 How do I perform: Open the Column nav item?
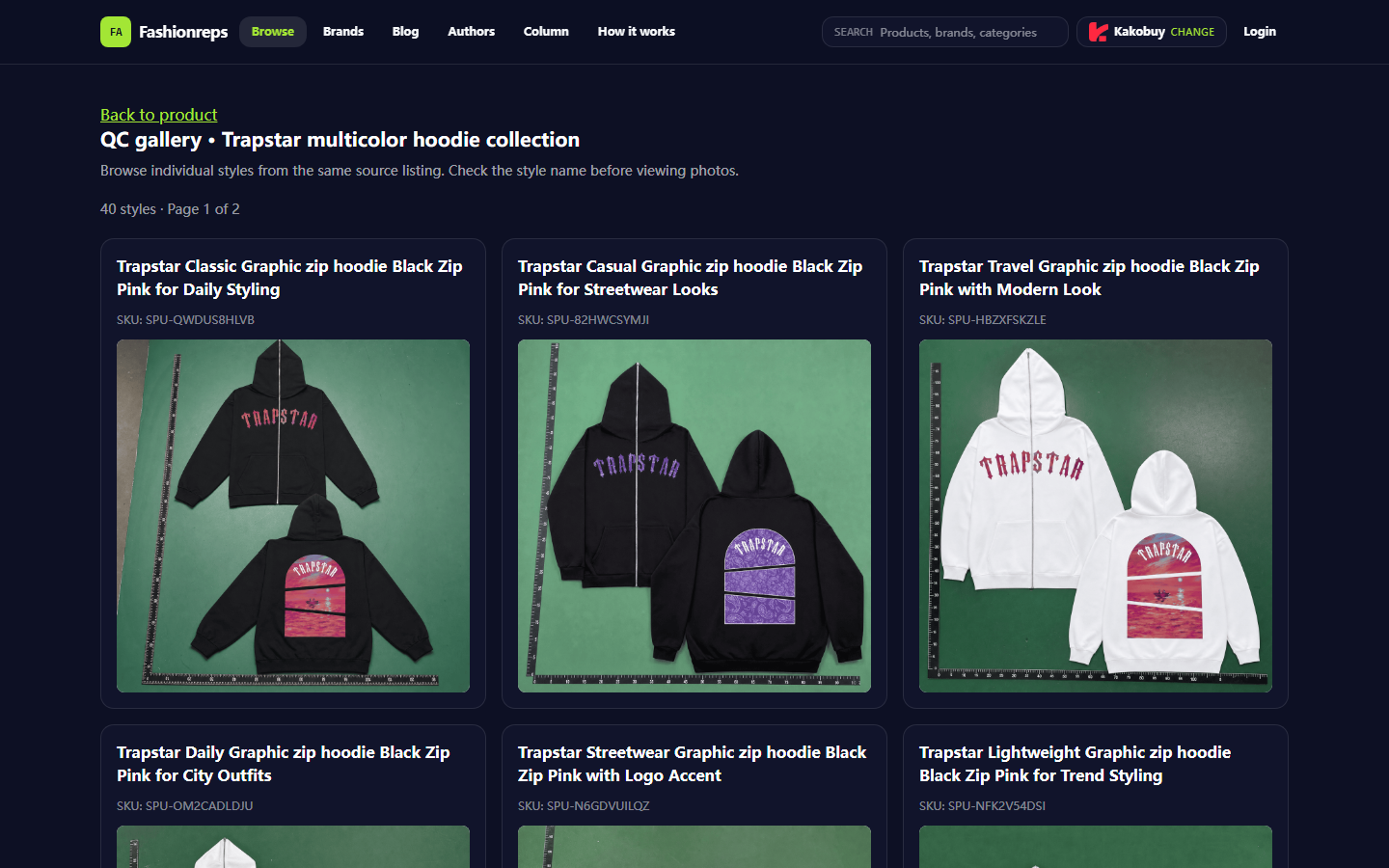click(x=546, y=32)
